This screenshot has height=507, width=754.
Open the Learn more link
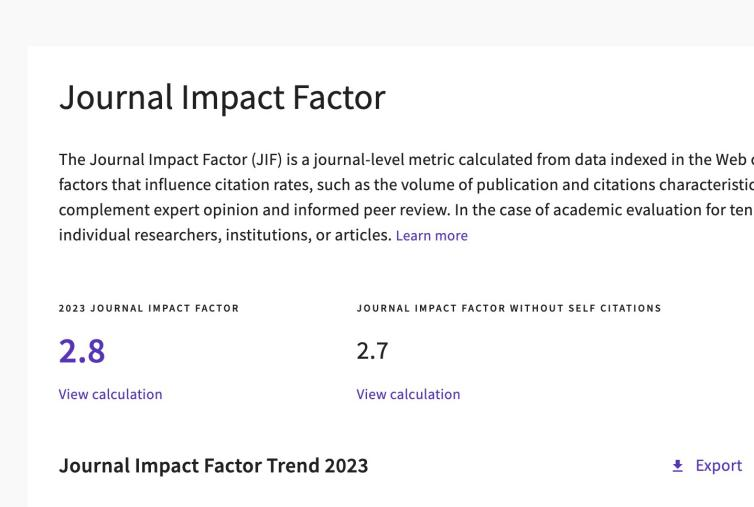click(x=431, y=236)
